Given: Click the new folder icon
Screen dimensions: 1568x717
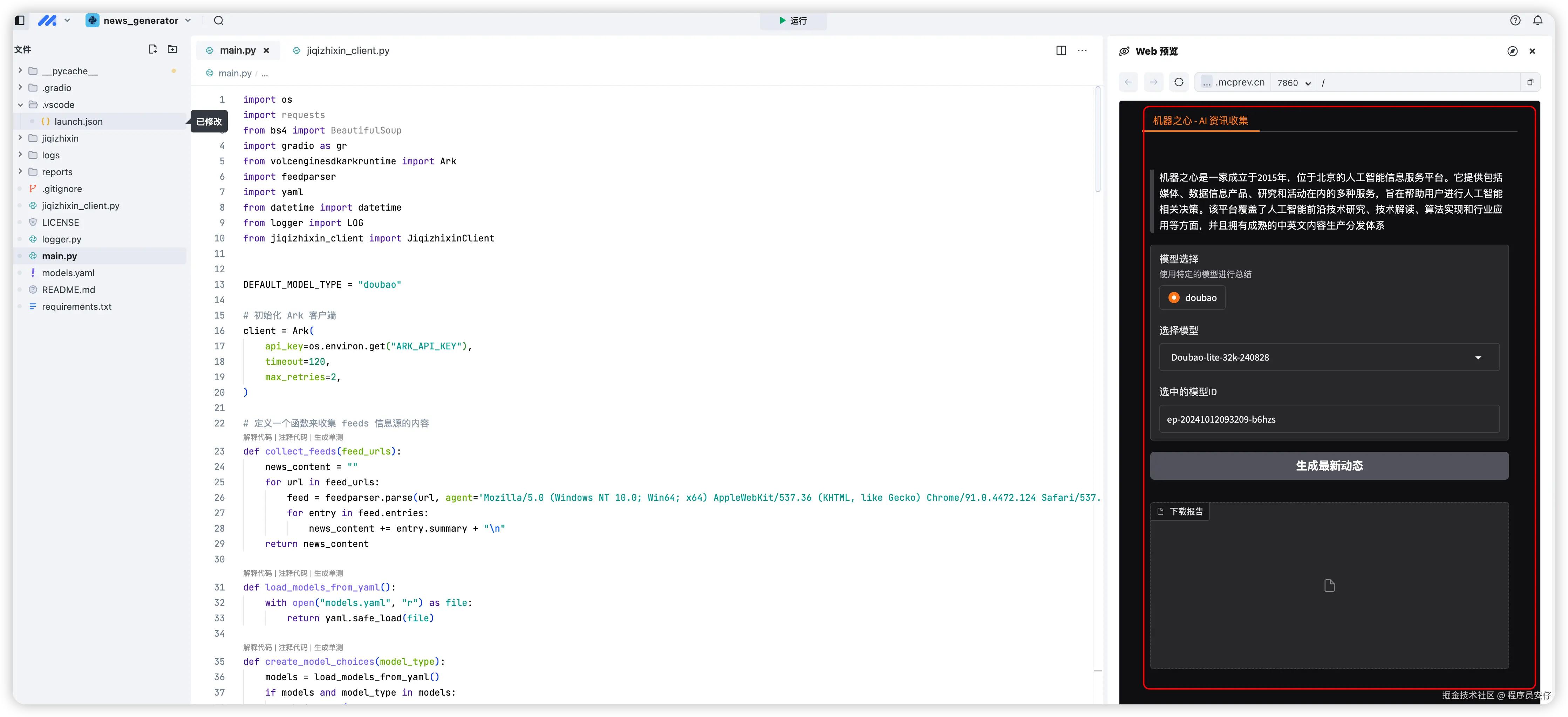Looking at the screenshot, I should coord(173,49).
